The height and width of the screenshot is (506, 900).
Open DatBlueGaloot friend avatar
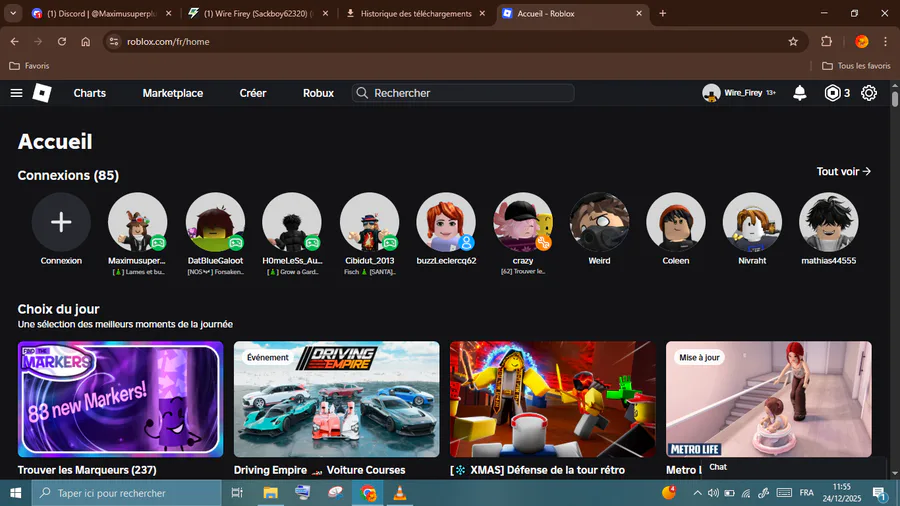point(215,222)
